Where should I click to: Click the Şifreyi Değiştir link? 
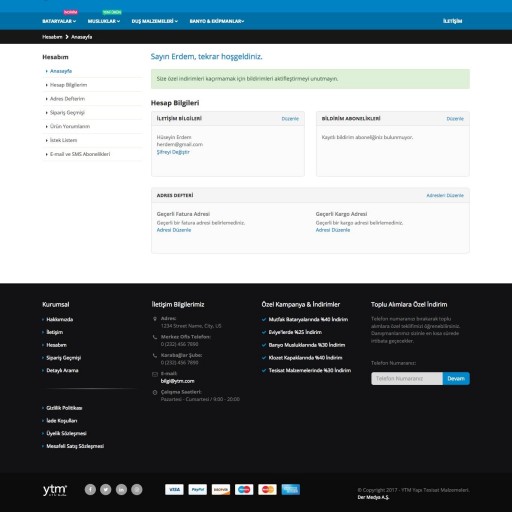[x=173, y=152]
